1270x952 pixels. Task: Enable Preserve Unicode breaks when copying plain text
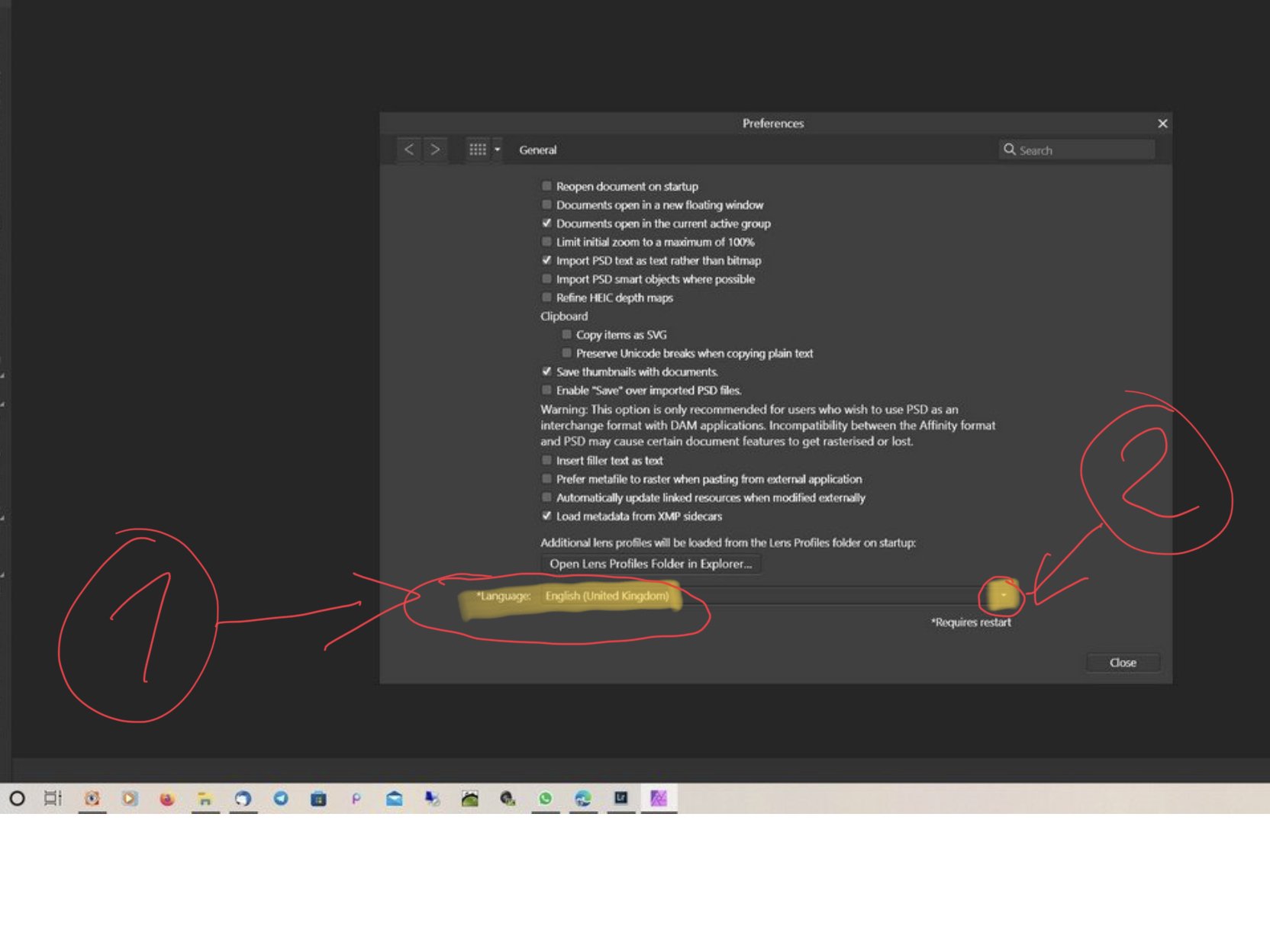click(x=566, y=353)
